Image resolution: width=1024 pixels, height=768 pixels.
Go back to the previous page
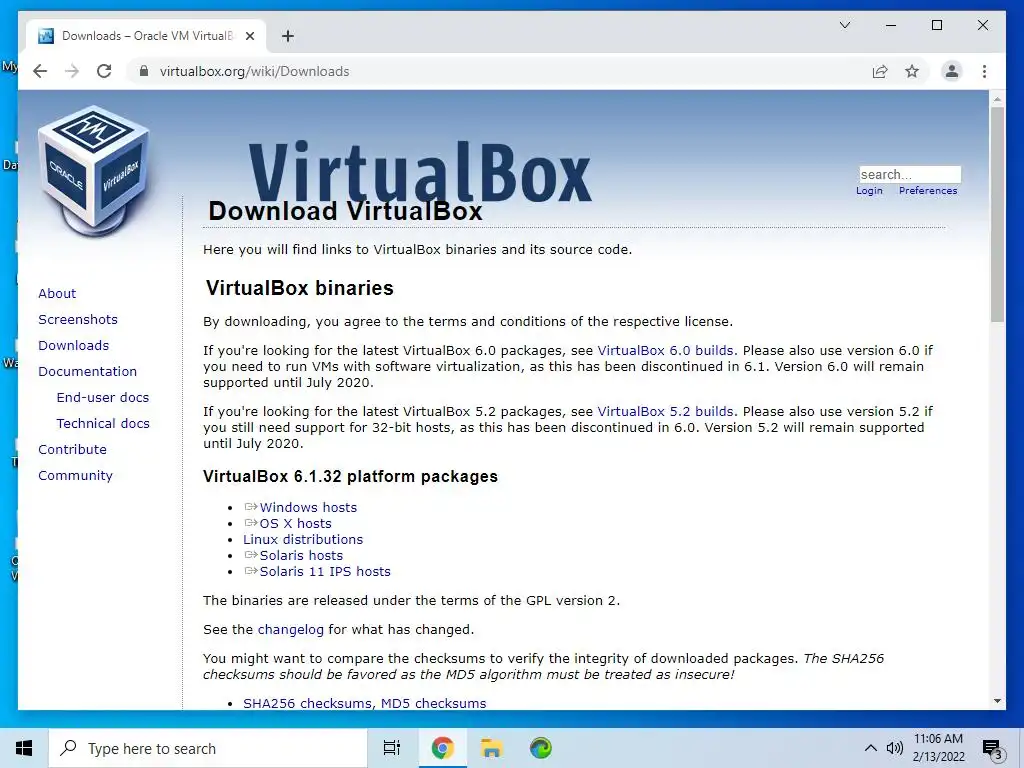[x=40, y=71]
